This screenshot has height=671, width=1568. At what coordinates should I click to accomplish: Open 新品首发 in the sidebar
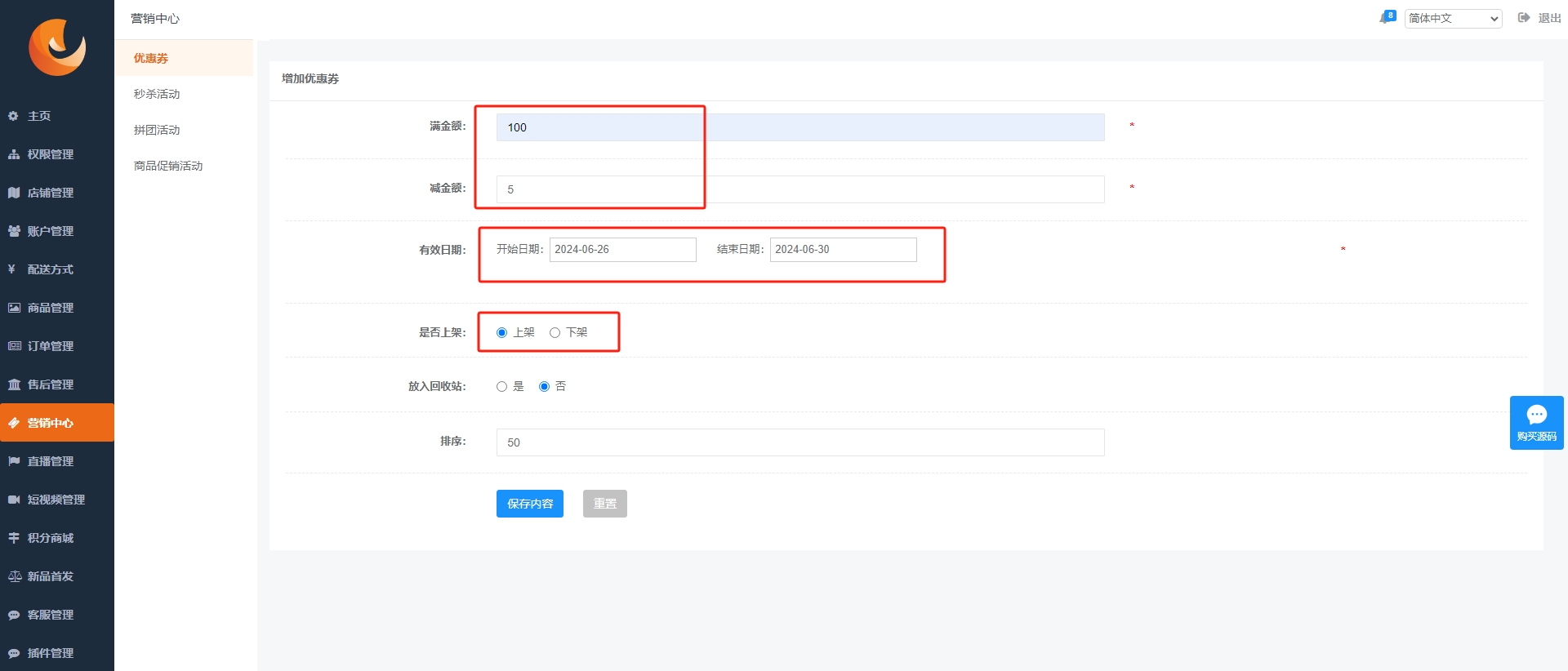click(x=57, y=576)
